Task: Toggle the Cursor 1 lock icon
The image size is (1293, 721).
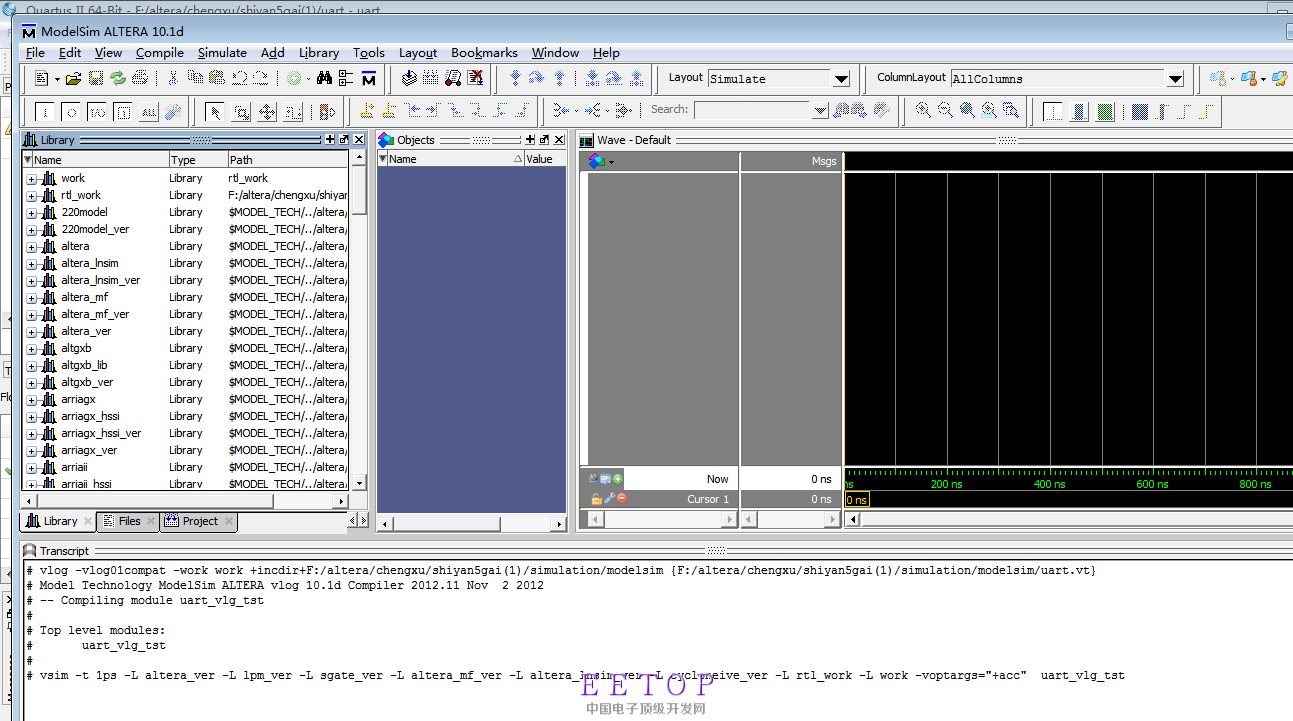Action: click(596, 499)
